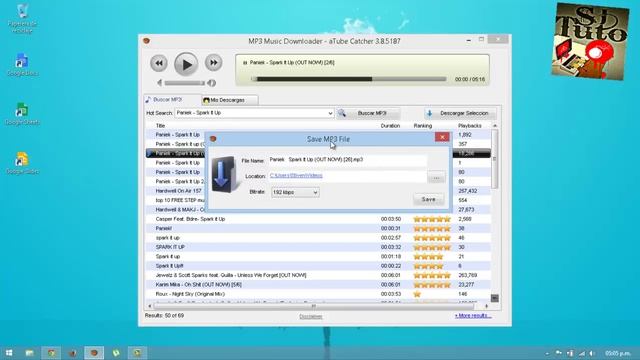Sort by the Duration column header
Image resolution: width=640 pixels, height=360 pixels.
pos(390,126)
